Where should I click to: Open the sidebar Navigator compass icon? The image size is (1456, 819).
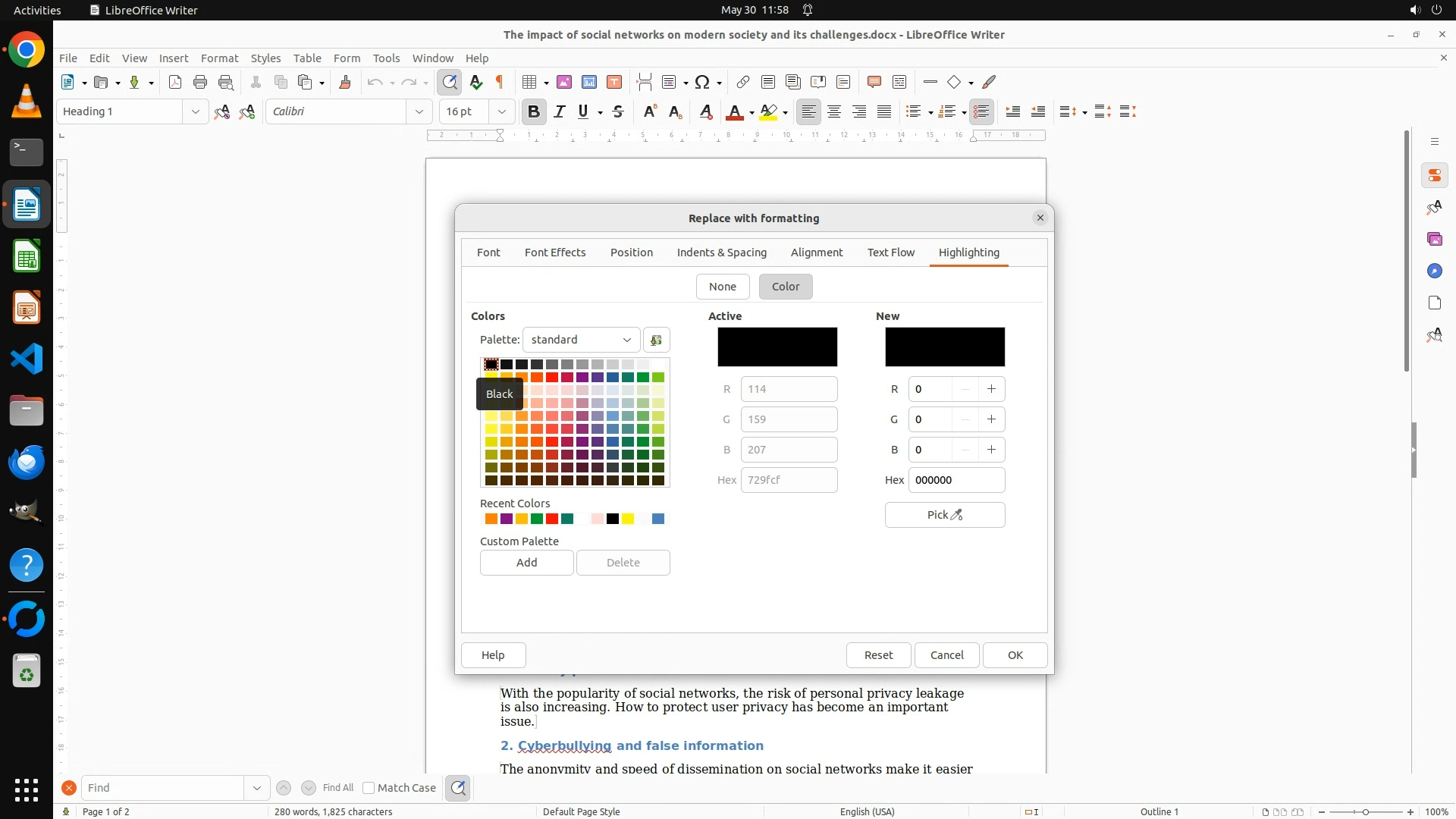1434,271
